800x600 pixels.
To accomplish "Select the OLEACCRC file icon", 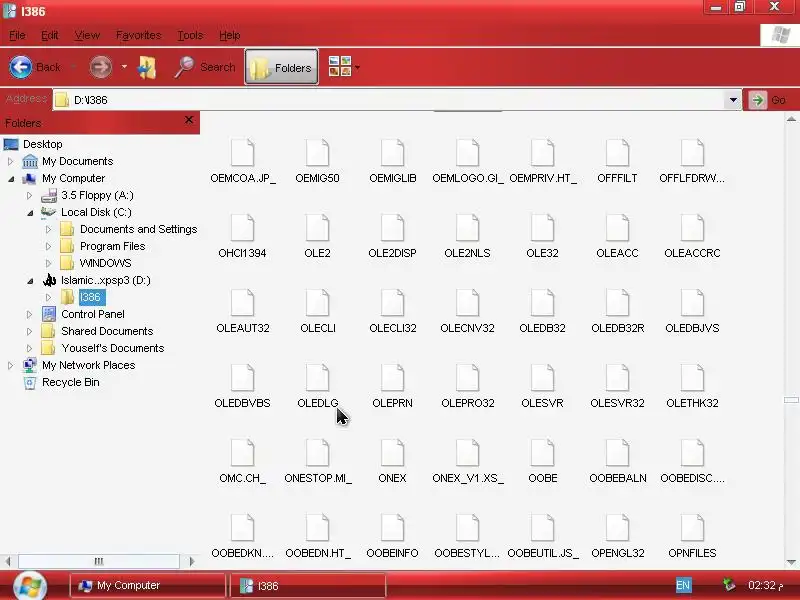I will (x=692, y=227).
